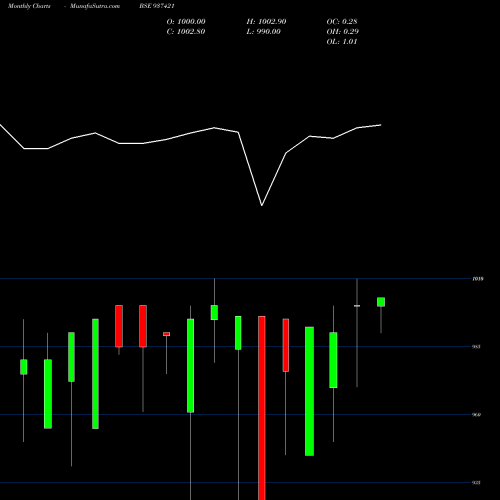Select the tallest red candlestick
The image size is (500, 500).
[x=262, y=408]
